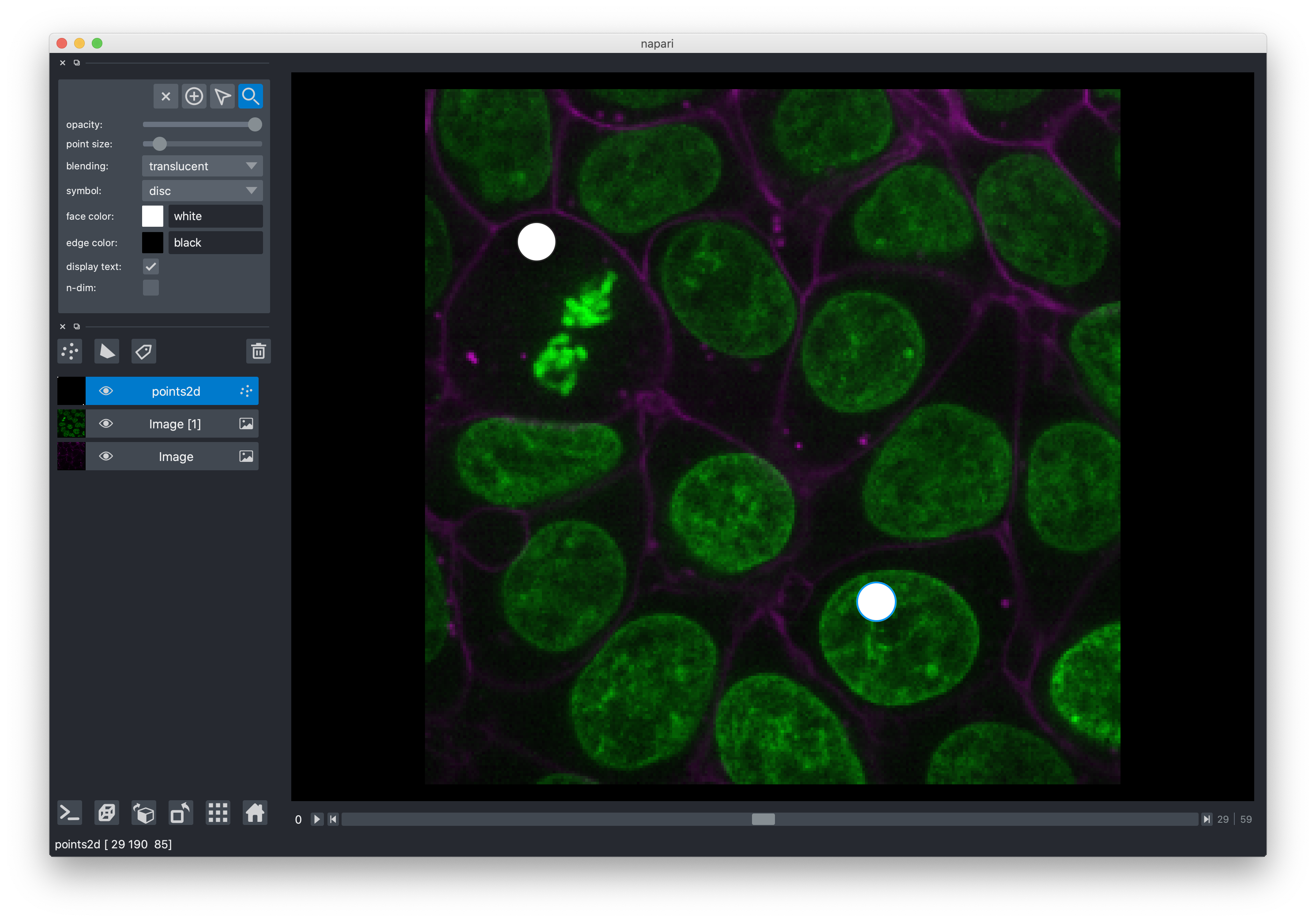Uncheck the display text option
This screenshot has width=1316, height=922.
(x=151, y=266)
